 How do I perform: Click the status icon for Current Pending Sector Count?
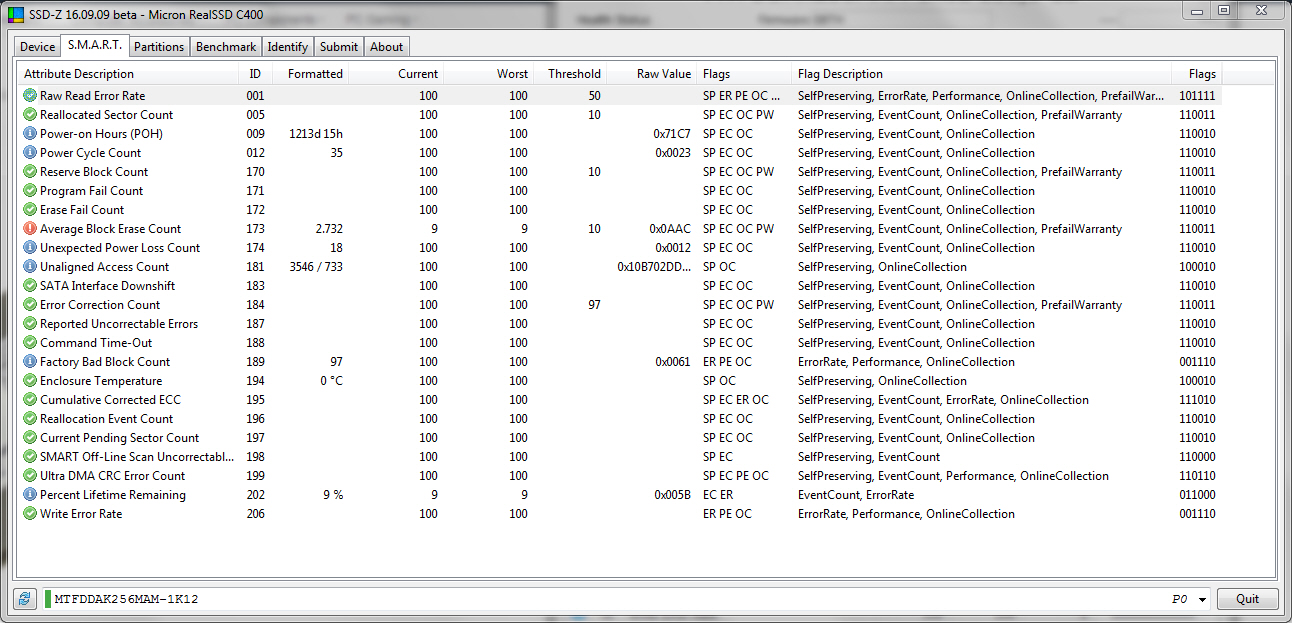30,438
